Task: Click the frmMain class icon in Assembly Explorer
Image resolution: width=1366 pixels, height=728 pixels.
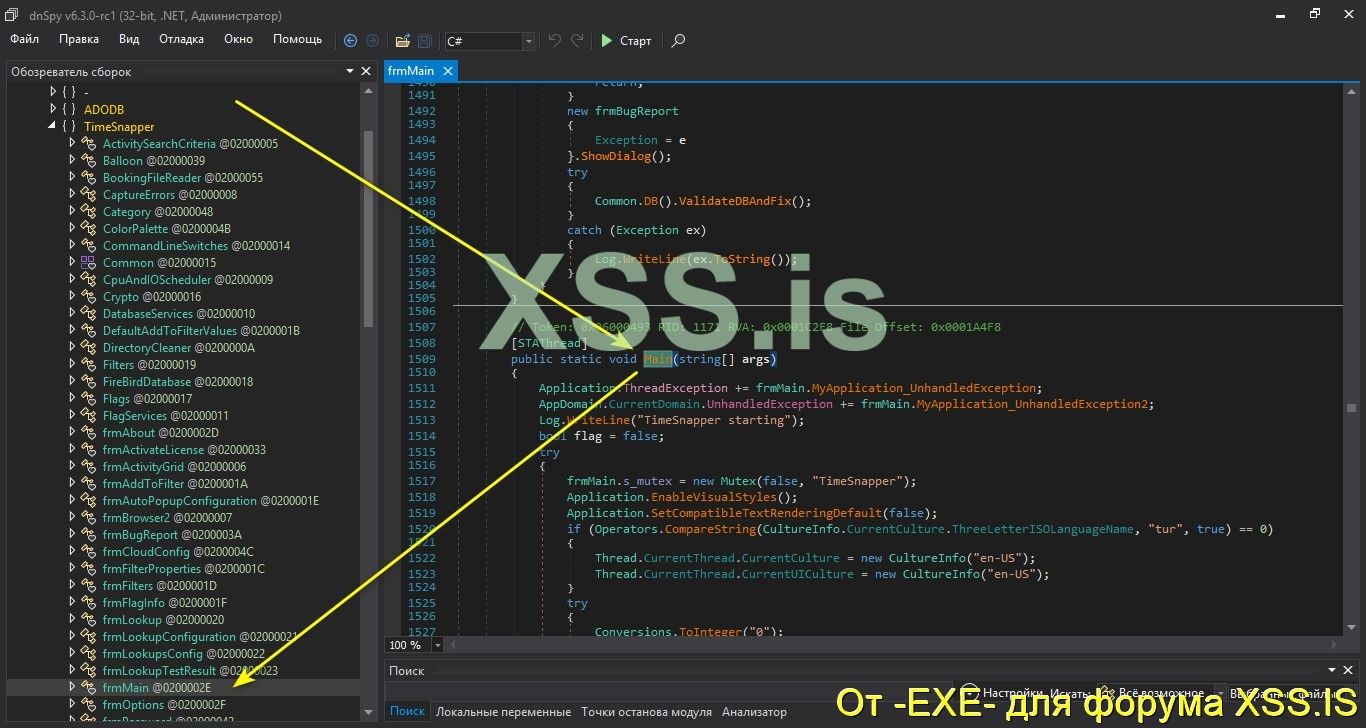Action: pos(88,688)
